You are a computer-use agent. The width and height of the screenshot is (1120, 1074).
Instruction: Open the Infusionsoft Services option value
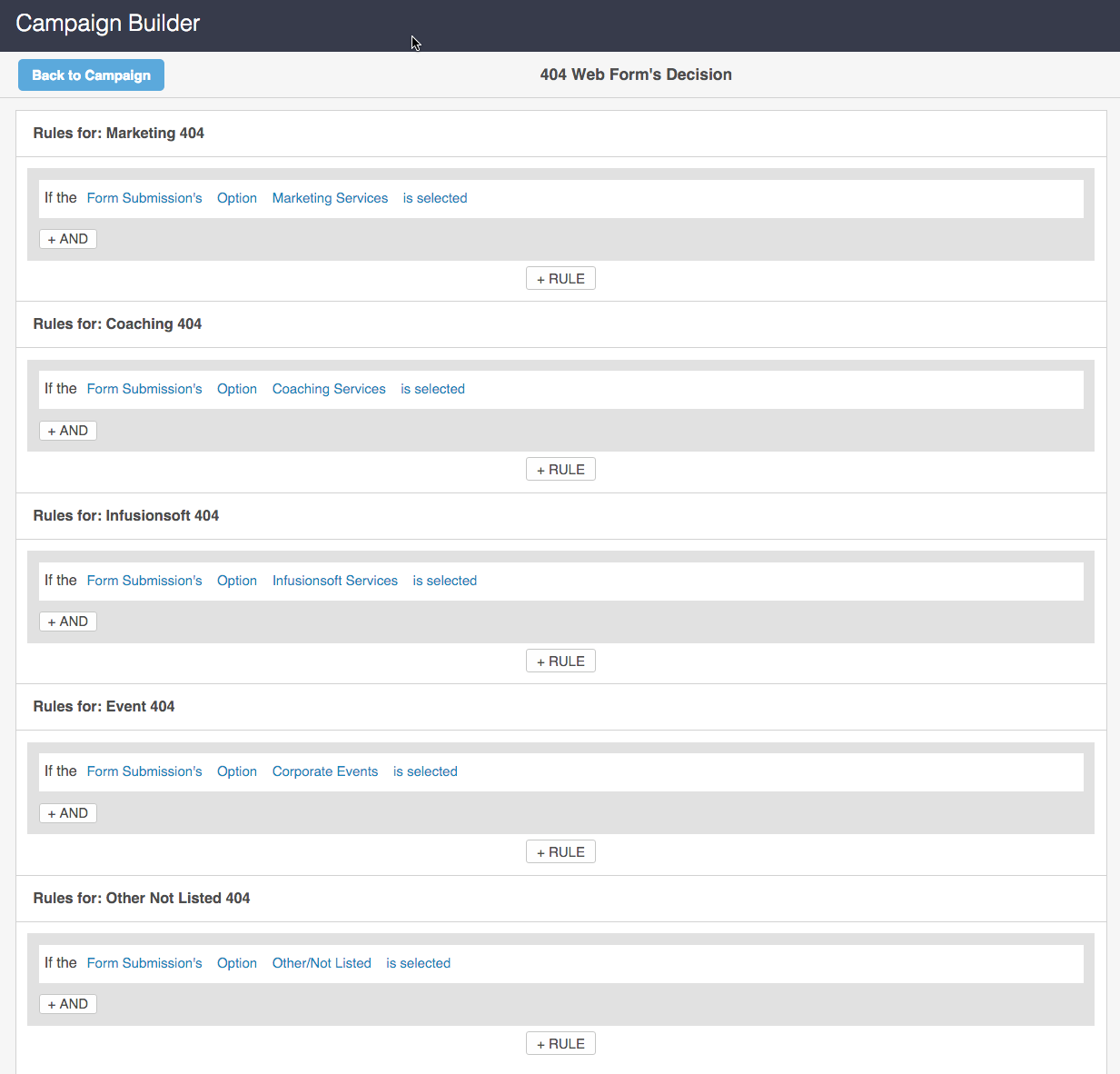click(335, 581)
